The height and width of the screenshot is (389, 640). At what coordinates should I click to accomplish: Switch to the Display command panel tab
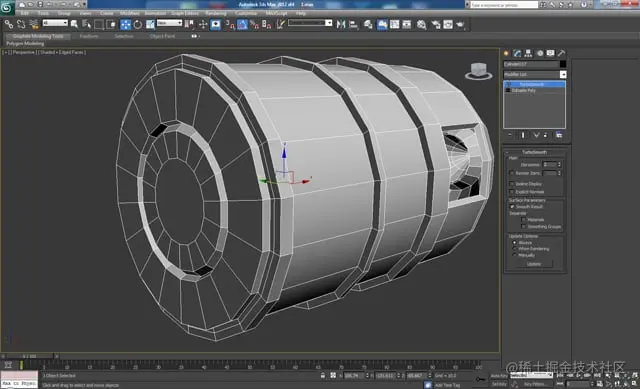(x=551, y=53)
